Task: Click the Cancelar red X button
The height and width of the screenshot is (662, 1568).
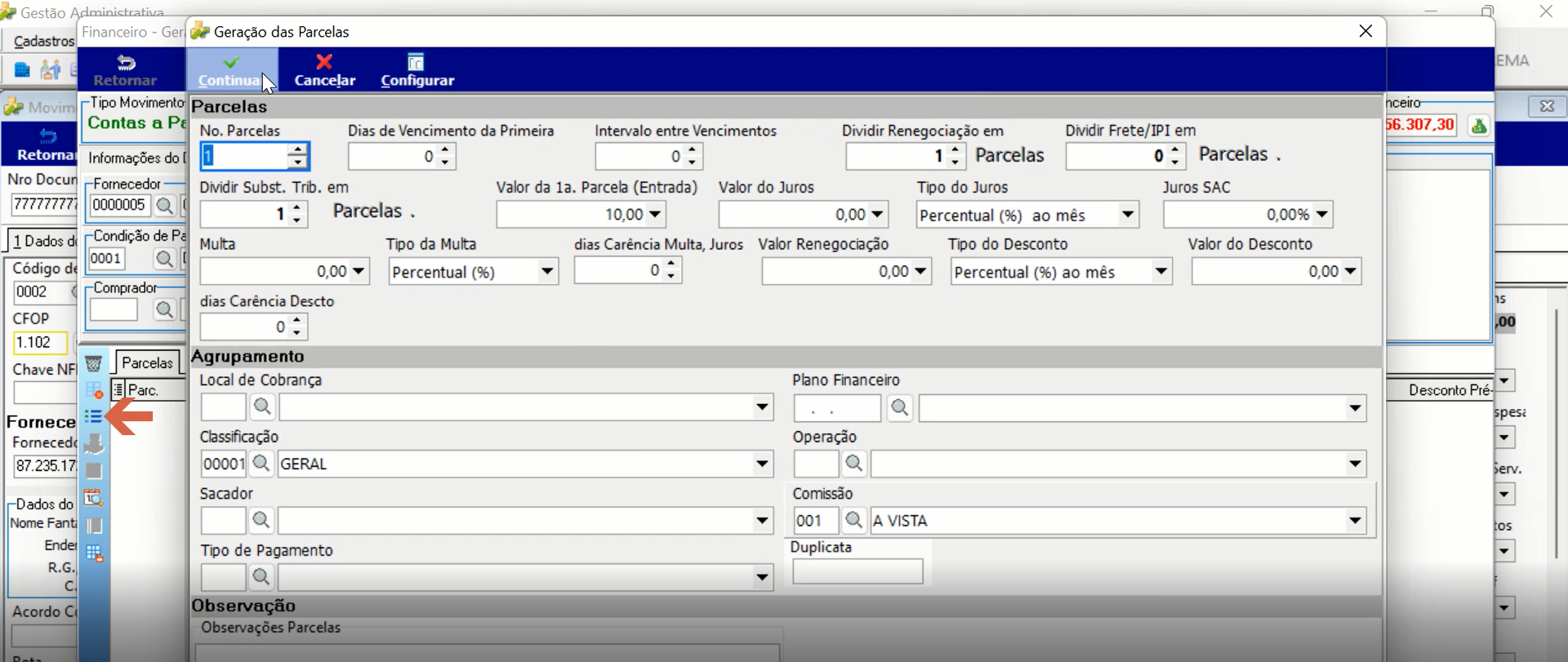Action: click(x=324, y=70)
